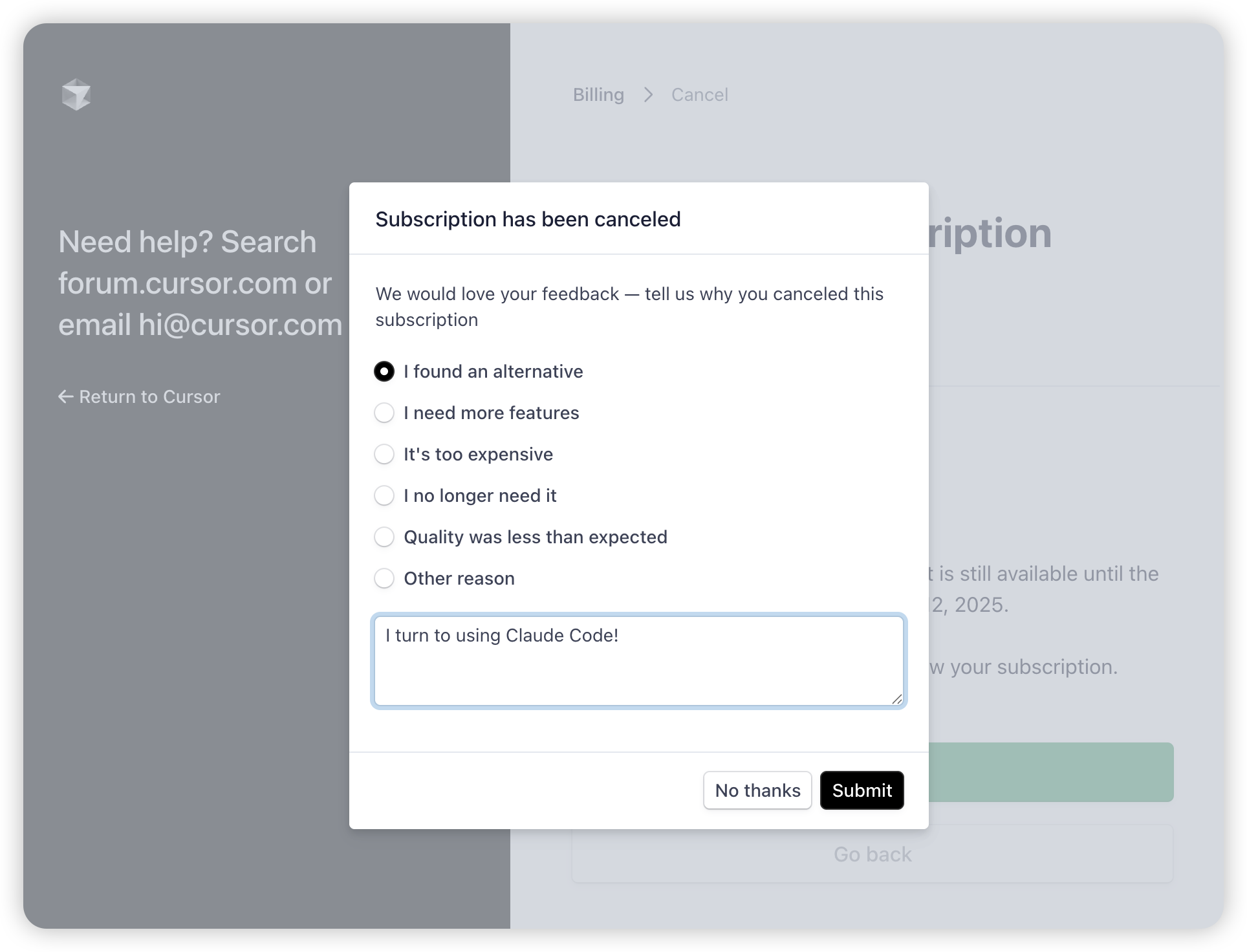Select 'It's too expensive' radio button

point(384,454)
